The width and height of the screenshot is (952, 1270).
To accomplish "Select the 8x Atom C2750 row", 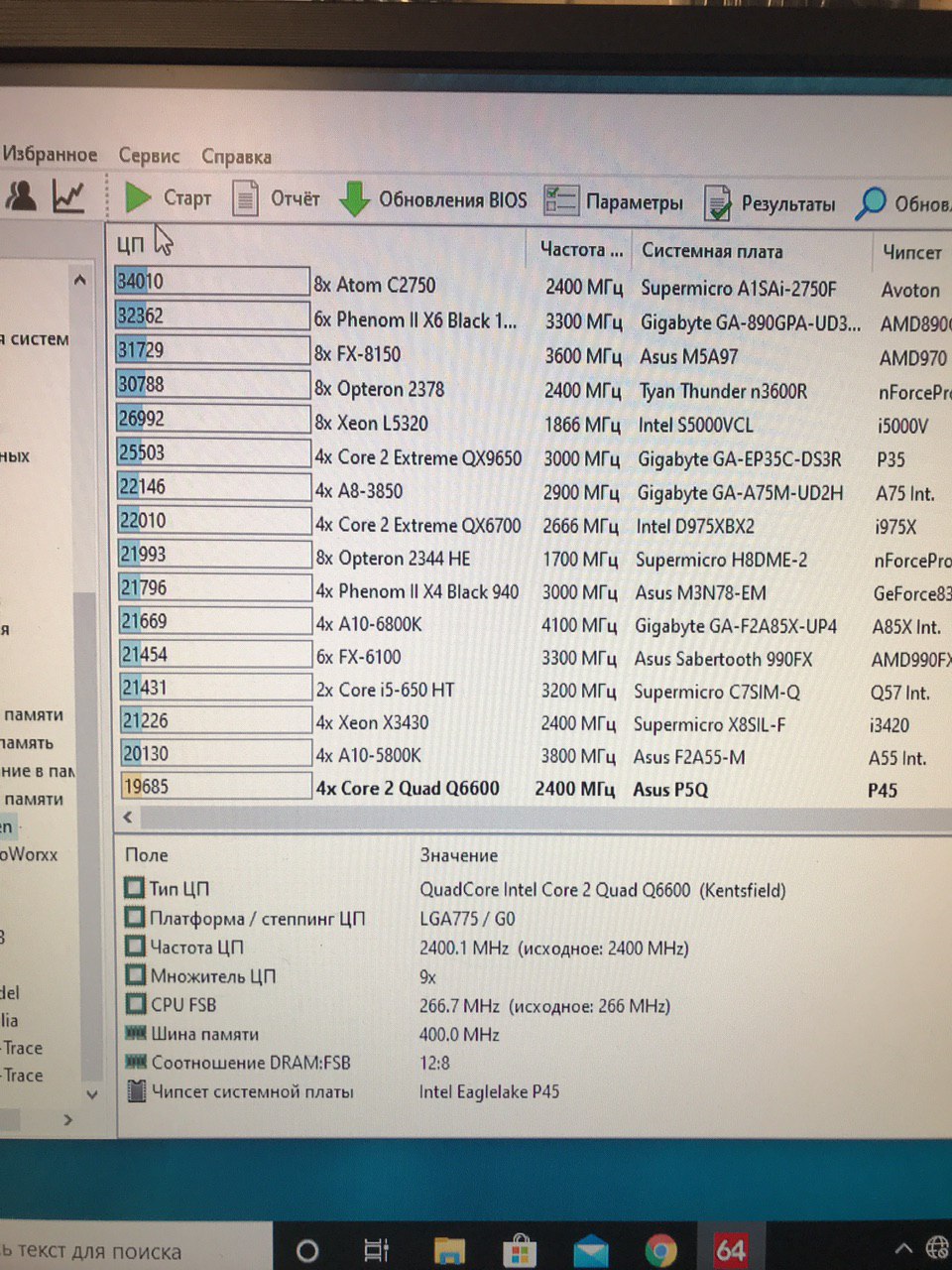I will pos(531,286).
